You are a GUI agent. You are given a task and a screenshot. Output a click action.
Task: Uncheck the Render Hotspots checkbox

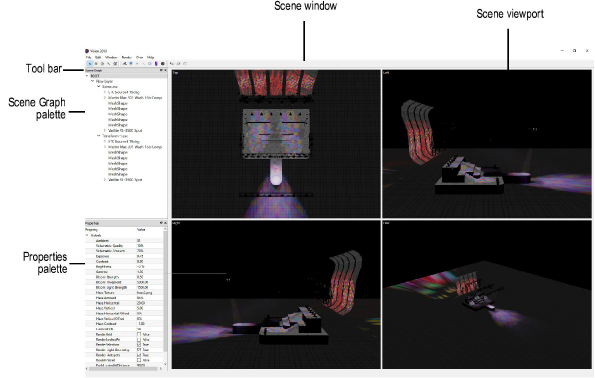coord(139,355)
